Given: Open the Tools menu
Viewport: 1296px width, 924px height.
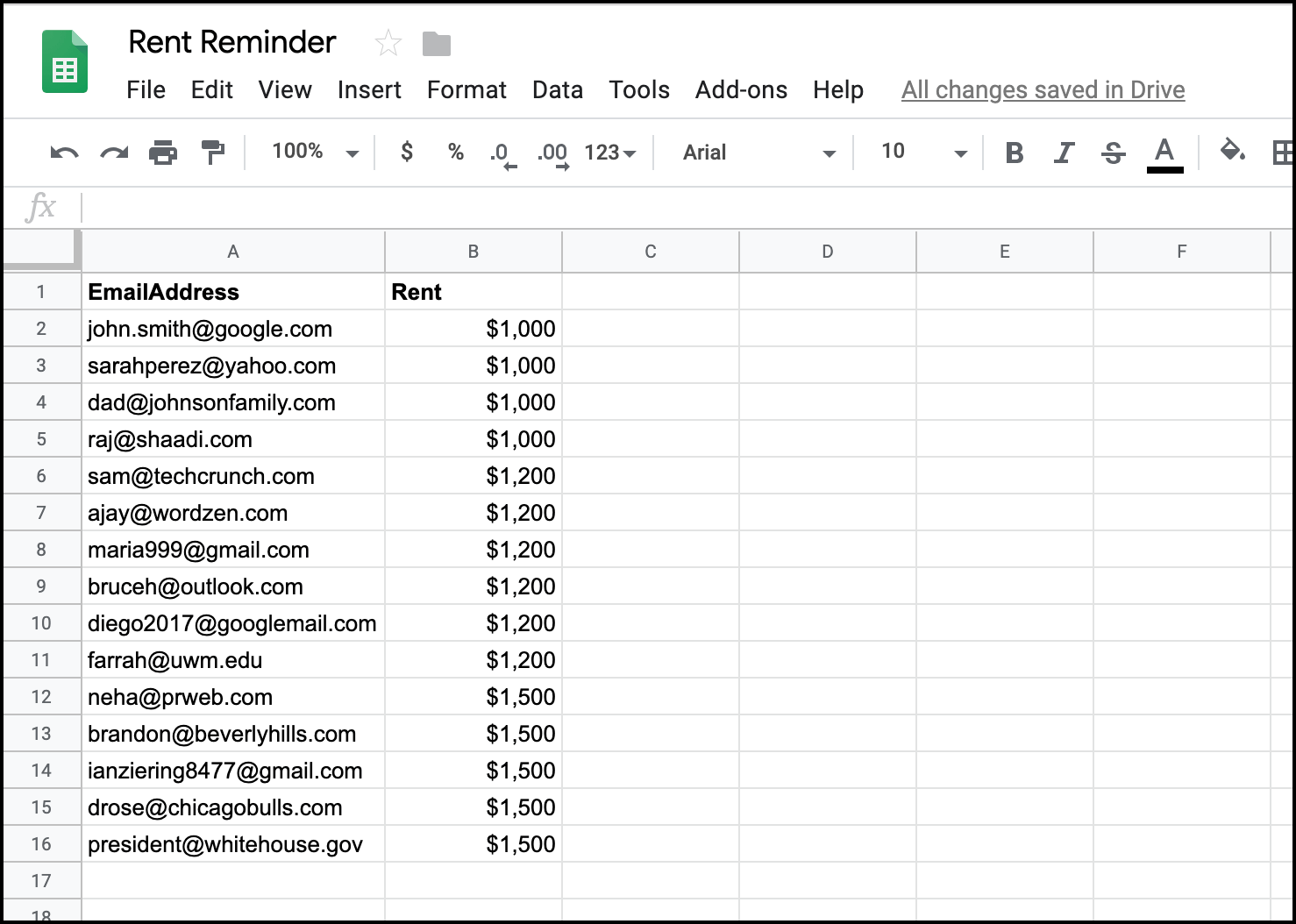Looking at the screenshot, I should 639,89.
